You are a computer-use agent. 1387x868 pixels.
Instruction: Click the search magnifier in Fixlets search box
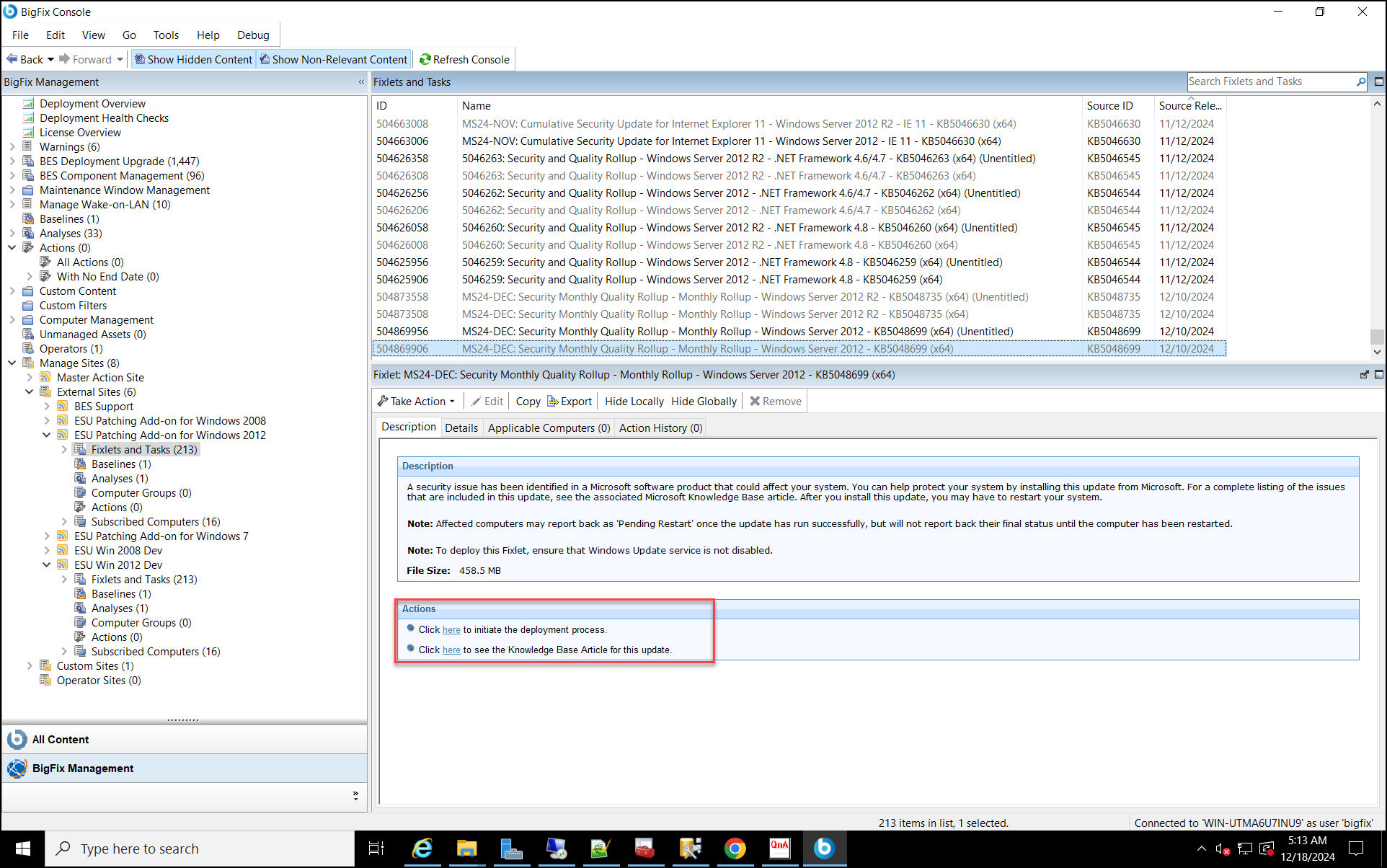(x=1360, y=81)
